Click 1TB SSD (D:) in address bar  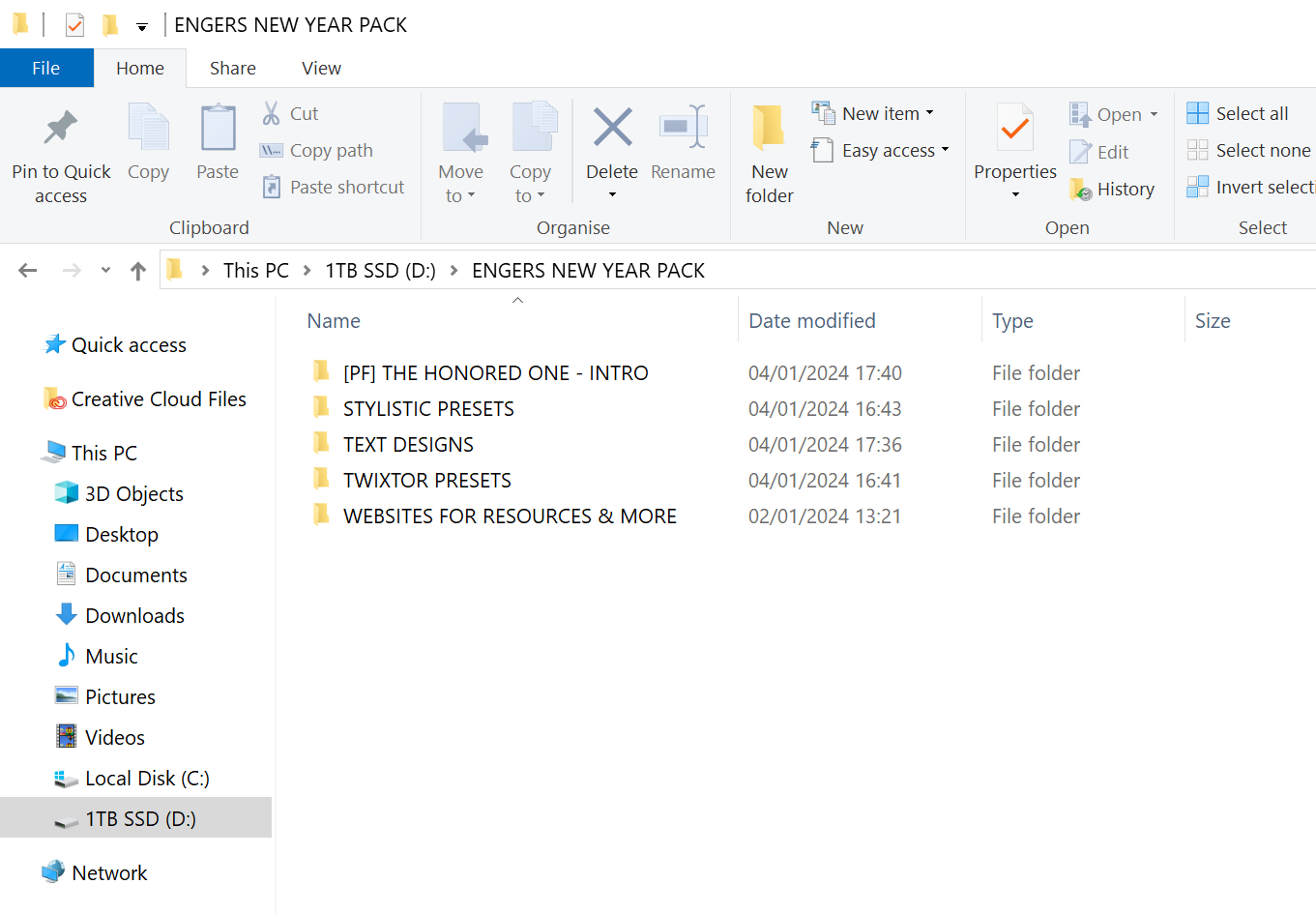[380, 271]
